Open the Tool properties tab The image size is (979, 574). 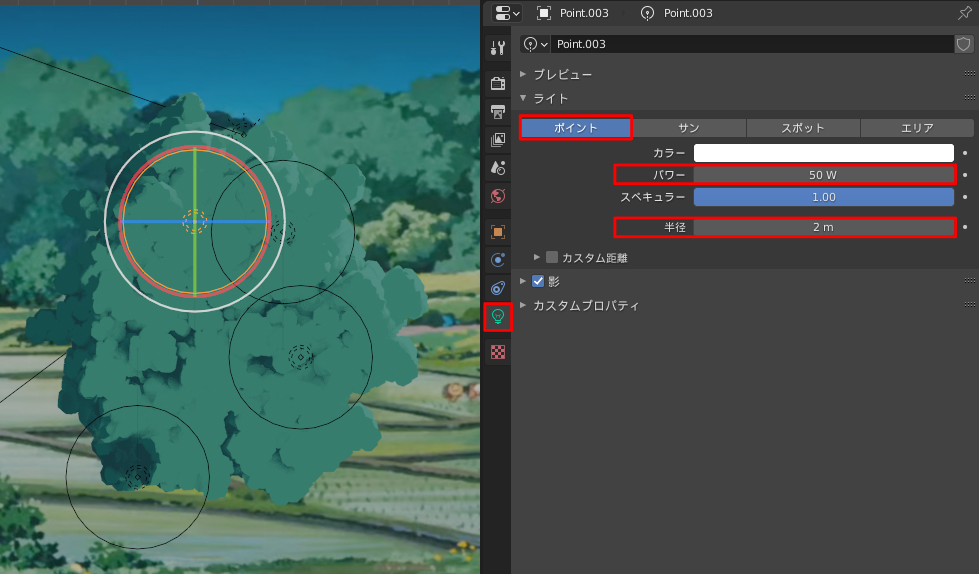click(x=498, y=47)
